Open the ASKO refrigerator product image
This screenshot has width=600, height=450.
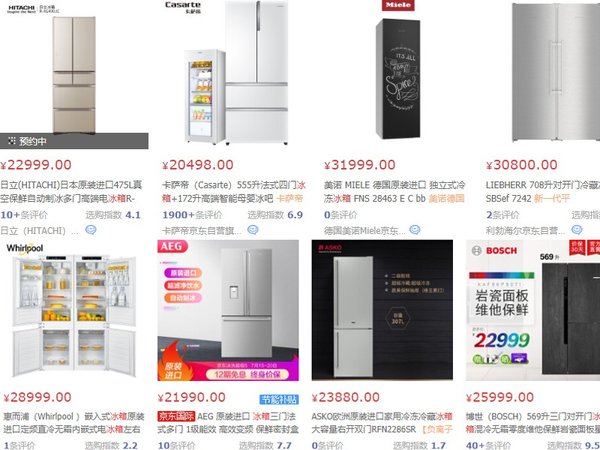pyautogui.click(x=382, y=310)
